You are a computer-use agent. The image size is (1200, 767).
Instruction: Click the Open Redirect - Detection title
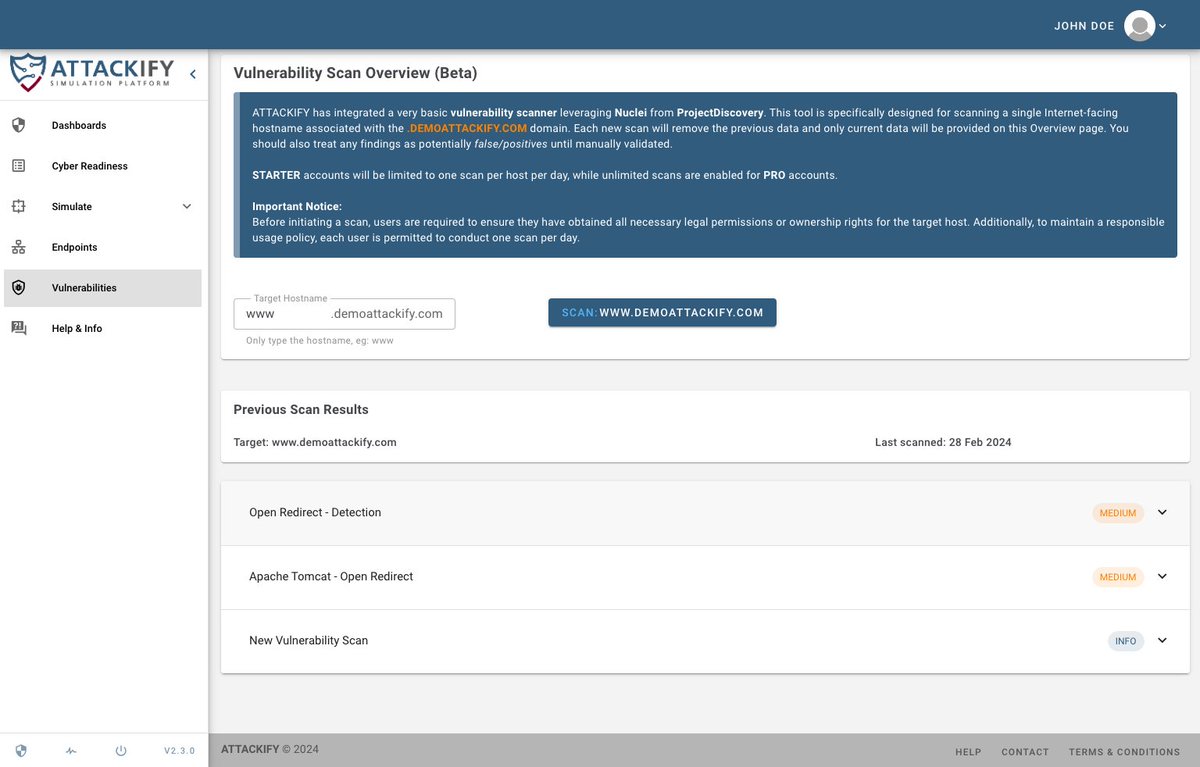click(315, 512)
